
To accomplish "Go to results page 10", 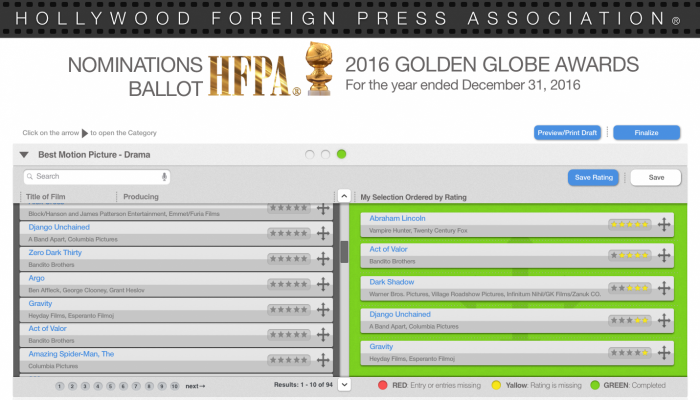I will (x=175, y=386).
